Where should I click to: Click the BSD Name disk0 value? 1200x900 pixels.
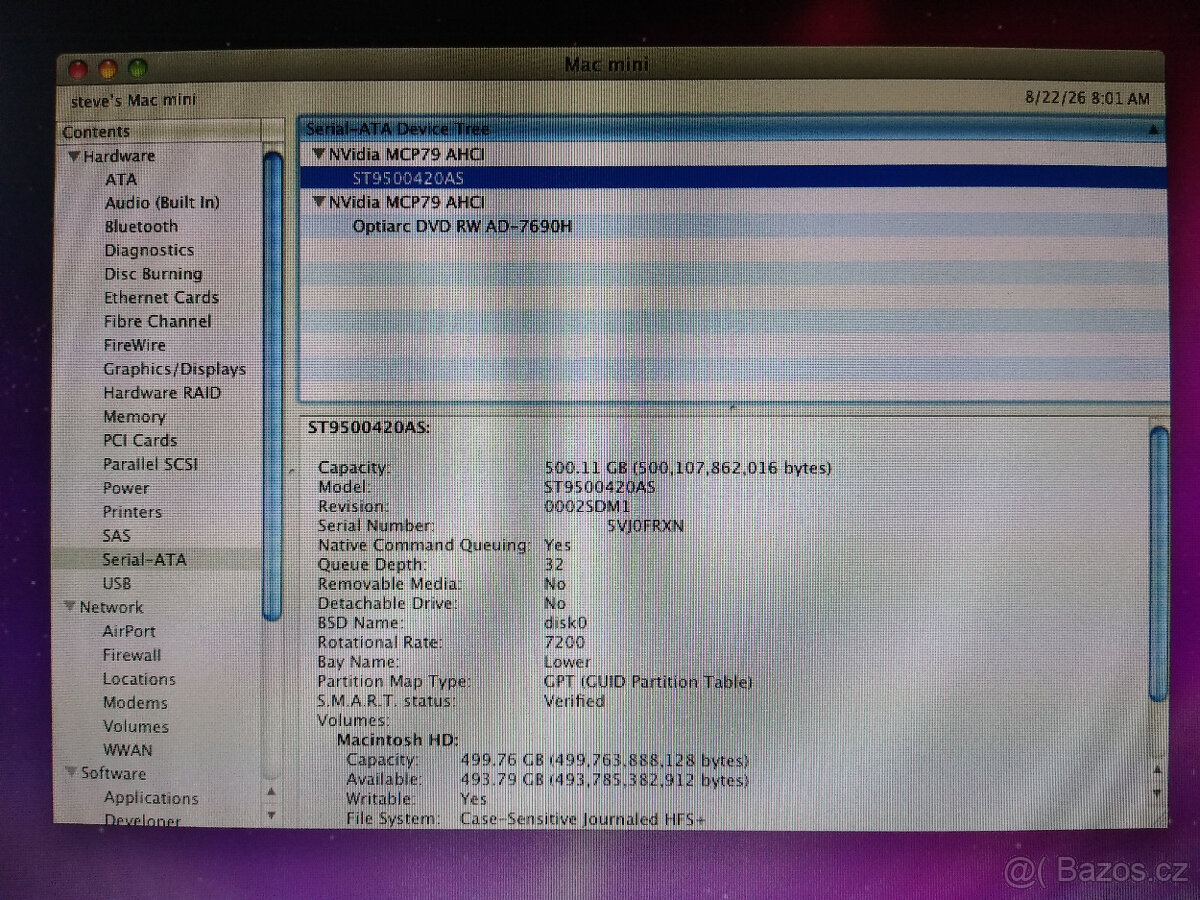[x=565, y=622]
